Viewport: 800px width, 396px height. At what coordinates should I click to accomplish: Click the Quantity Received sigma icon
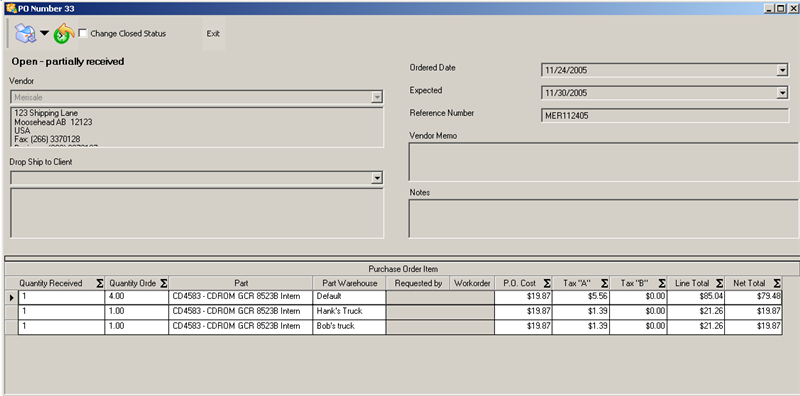(x=99, y=283)
